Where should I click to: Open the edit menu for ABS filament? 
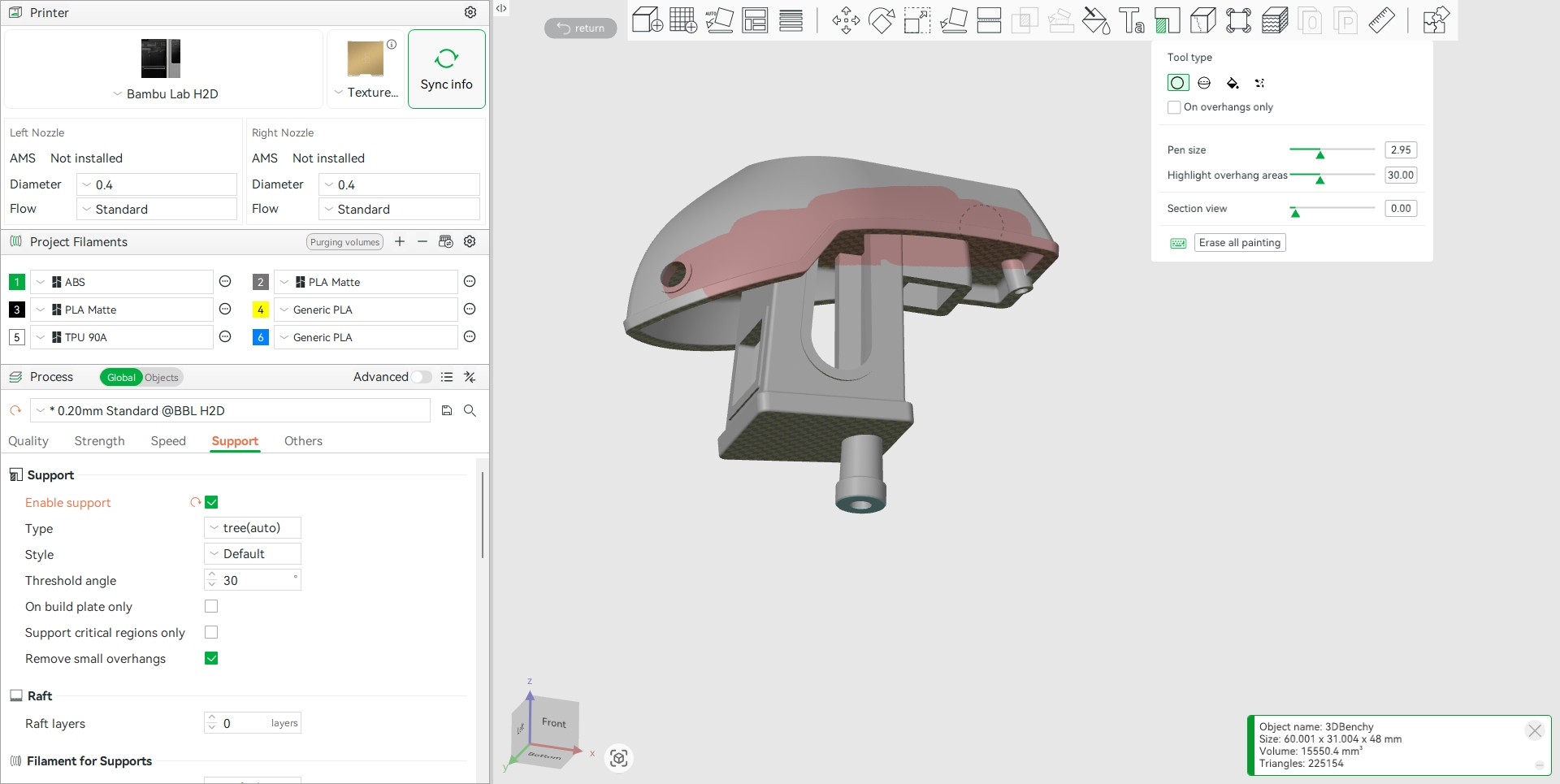226,282
